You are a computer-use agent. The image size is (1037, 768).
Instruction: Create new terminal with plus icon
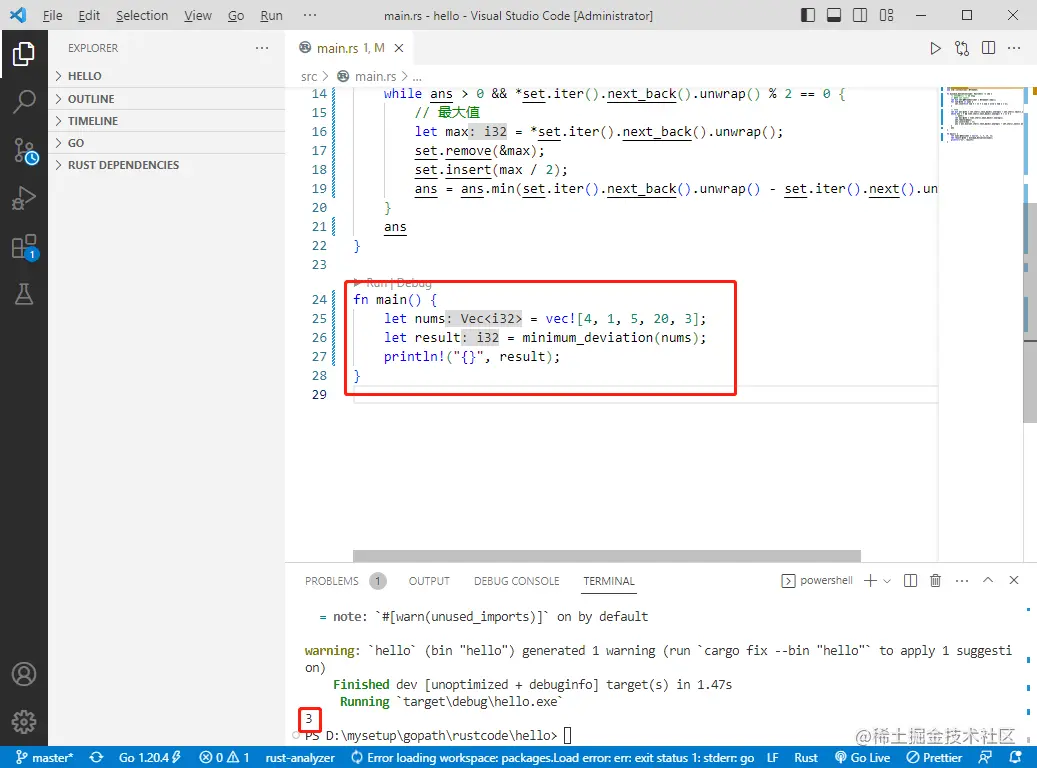click(x=870, y=581)
